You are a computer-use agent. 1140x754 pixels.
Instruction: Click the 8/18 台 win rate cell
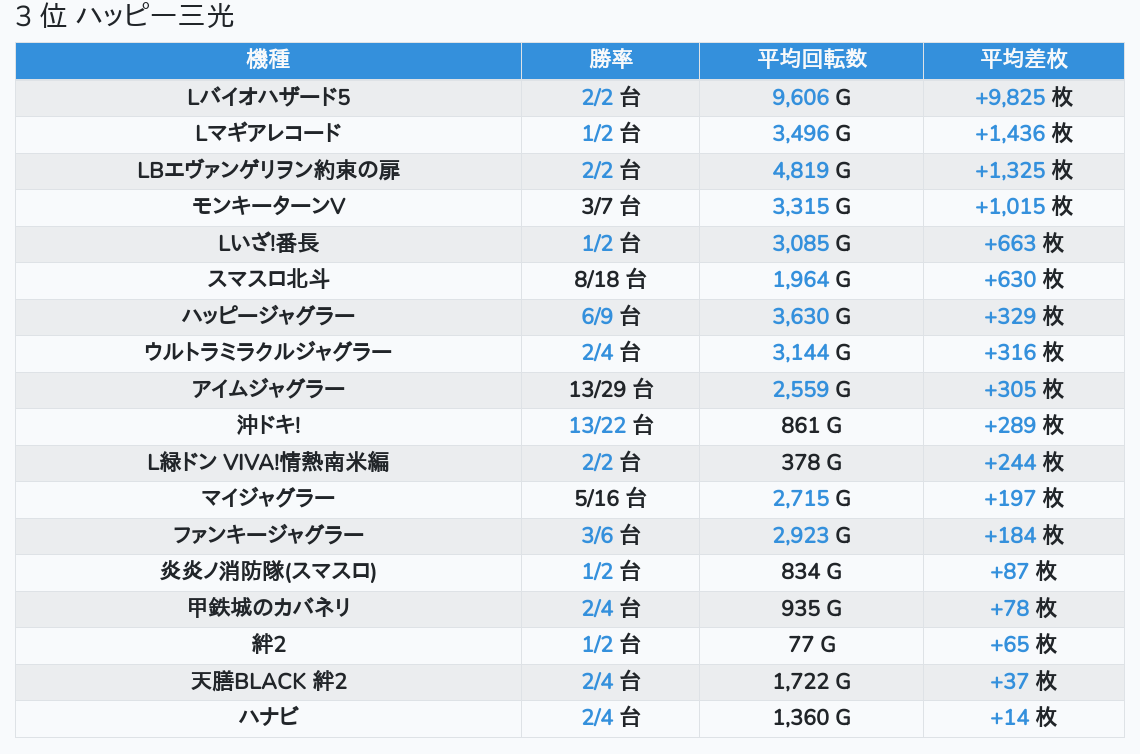[x=611, y=280]
